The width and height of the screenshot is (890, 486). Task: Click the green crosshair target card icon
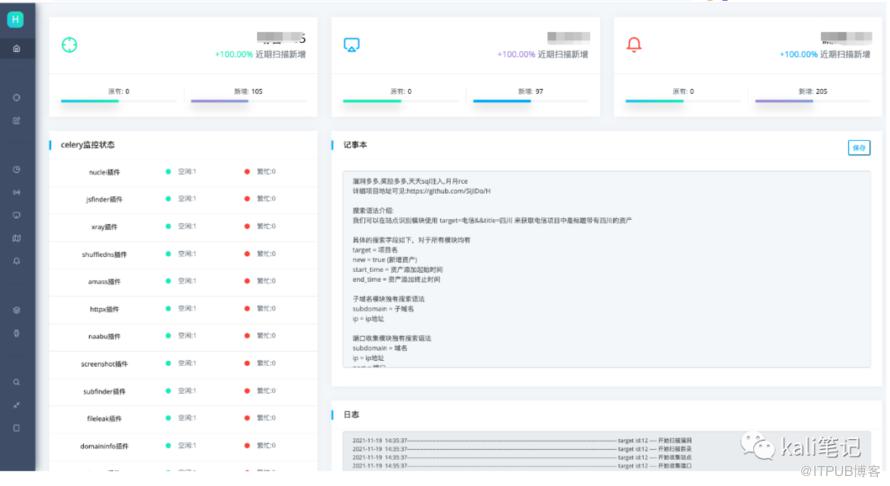[x=70, y=45]
